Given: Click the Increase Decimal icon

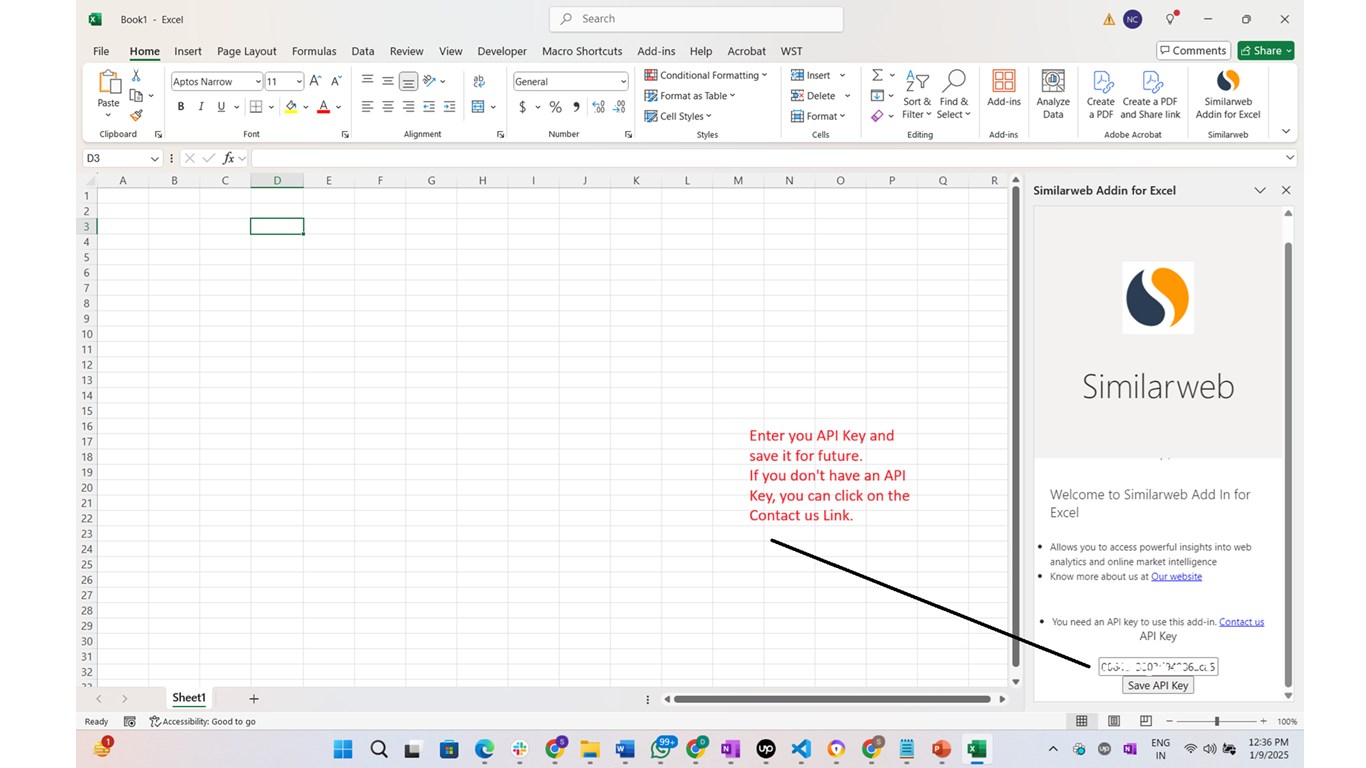Looking at the screenshot, I should pyautogui.click(x=599, y=107).
